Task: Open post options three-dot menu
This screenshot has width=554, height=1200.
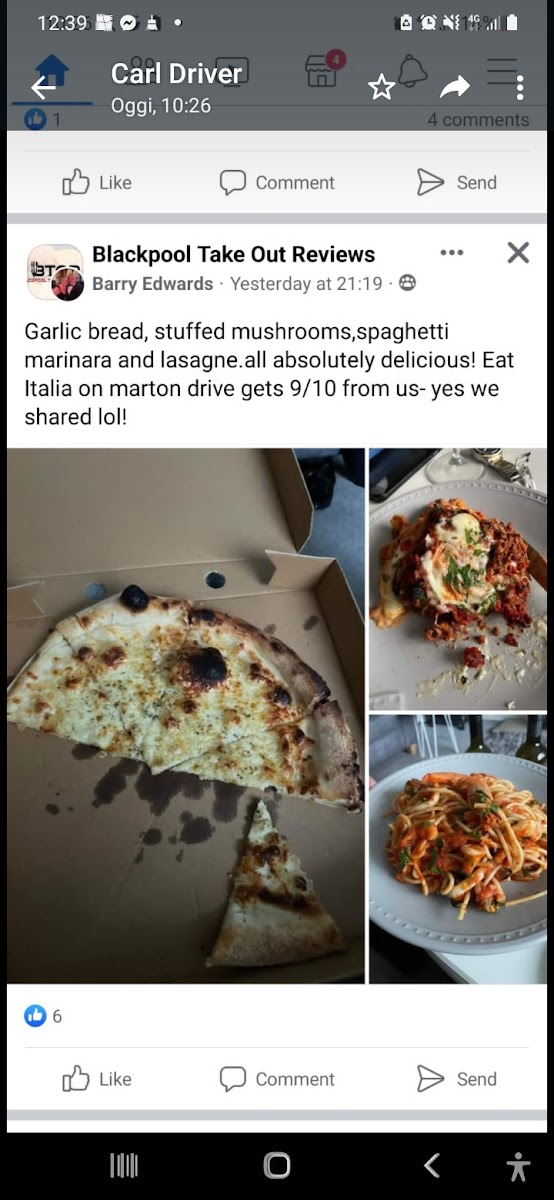Action: tap(452, 253)
